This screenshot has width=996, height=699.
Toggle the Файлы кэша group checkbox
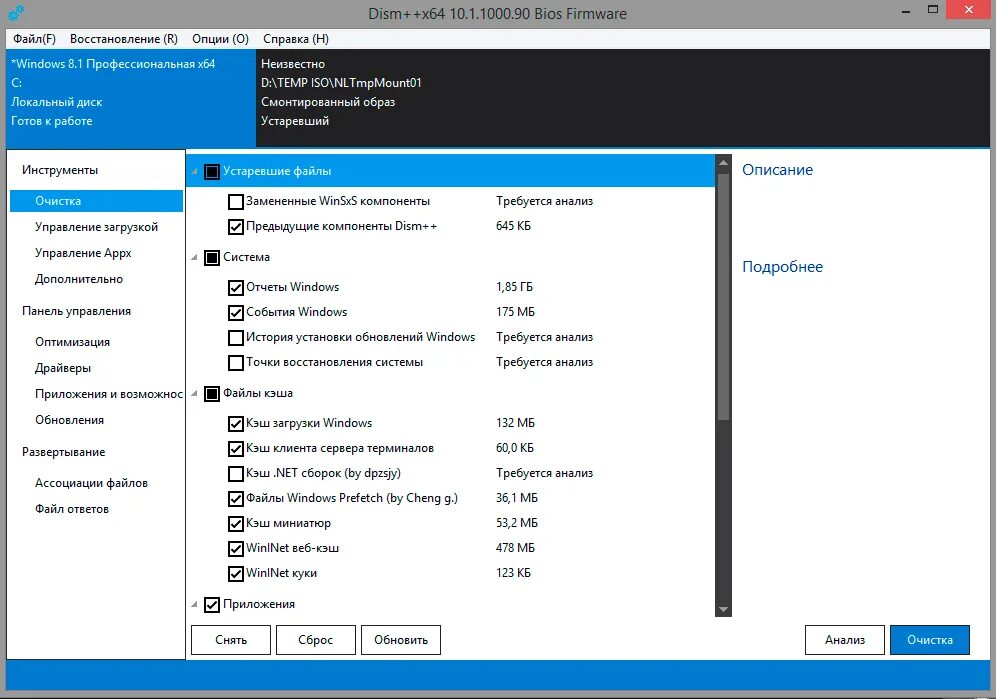pyautogui.click(x=212, y=393)
